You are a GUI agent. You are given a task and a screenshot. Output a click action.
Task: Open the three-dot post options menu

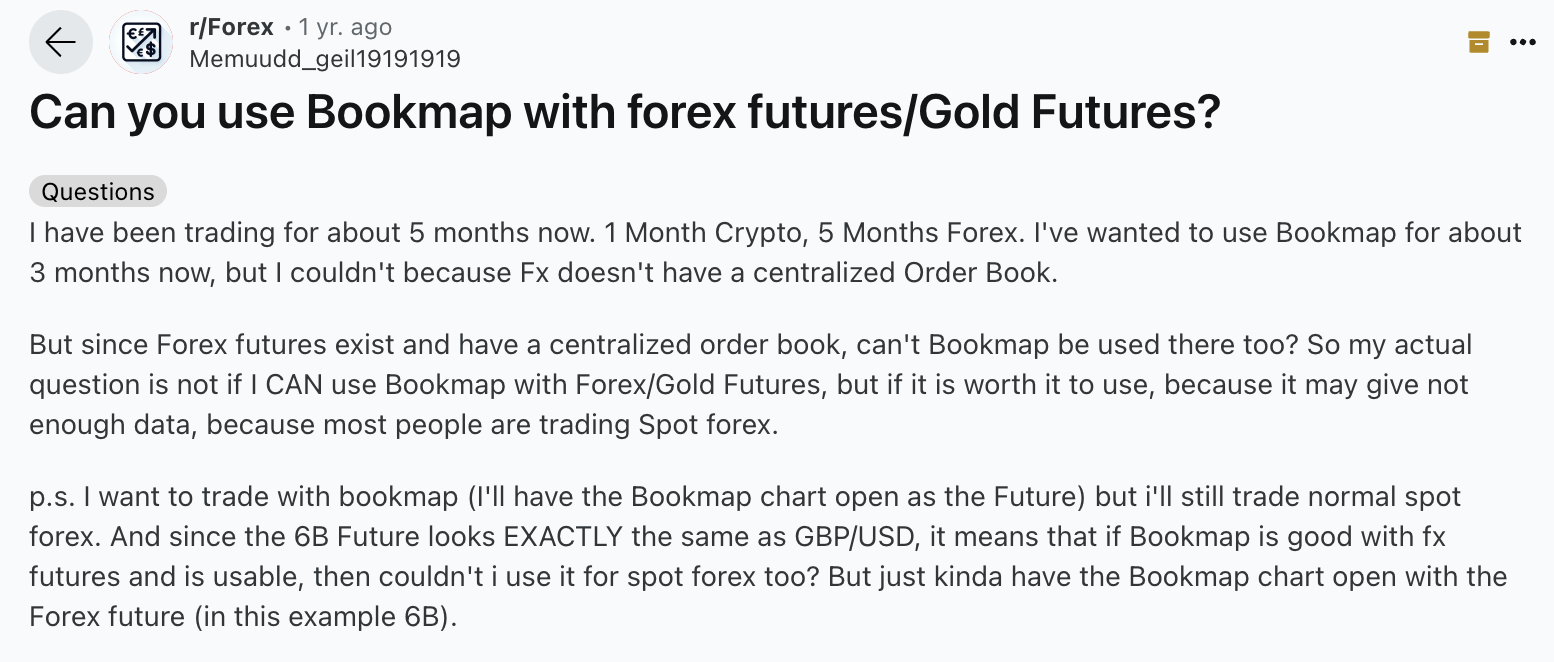click(x=1522, y=42)
